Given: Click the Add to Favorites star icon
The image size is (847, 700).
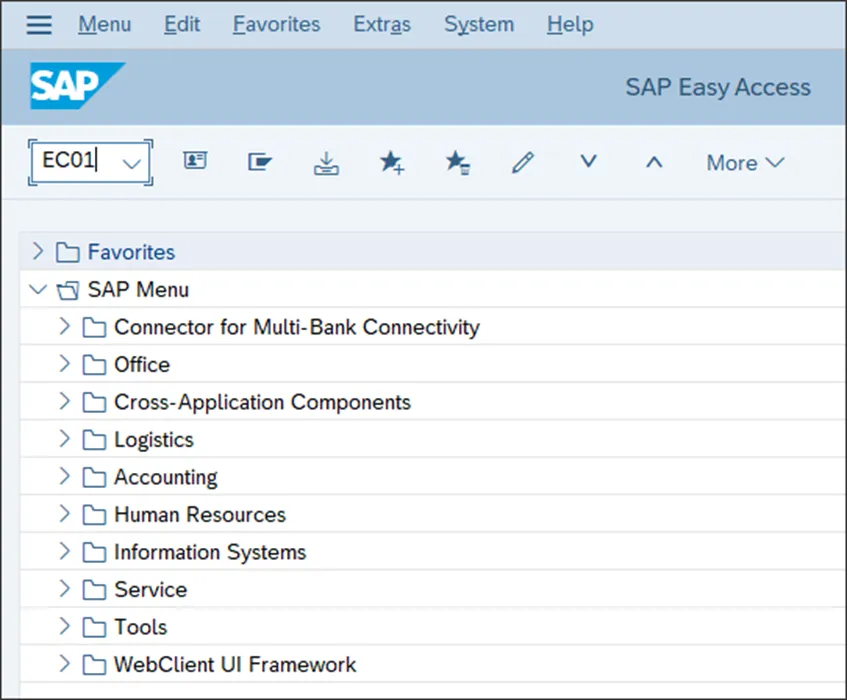Looking at the screenshot, I should [392, 162].
